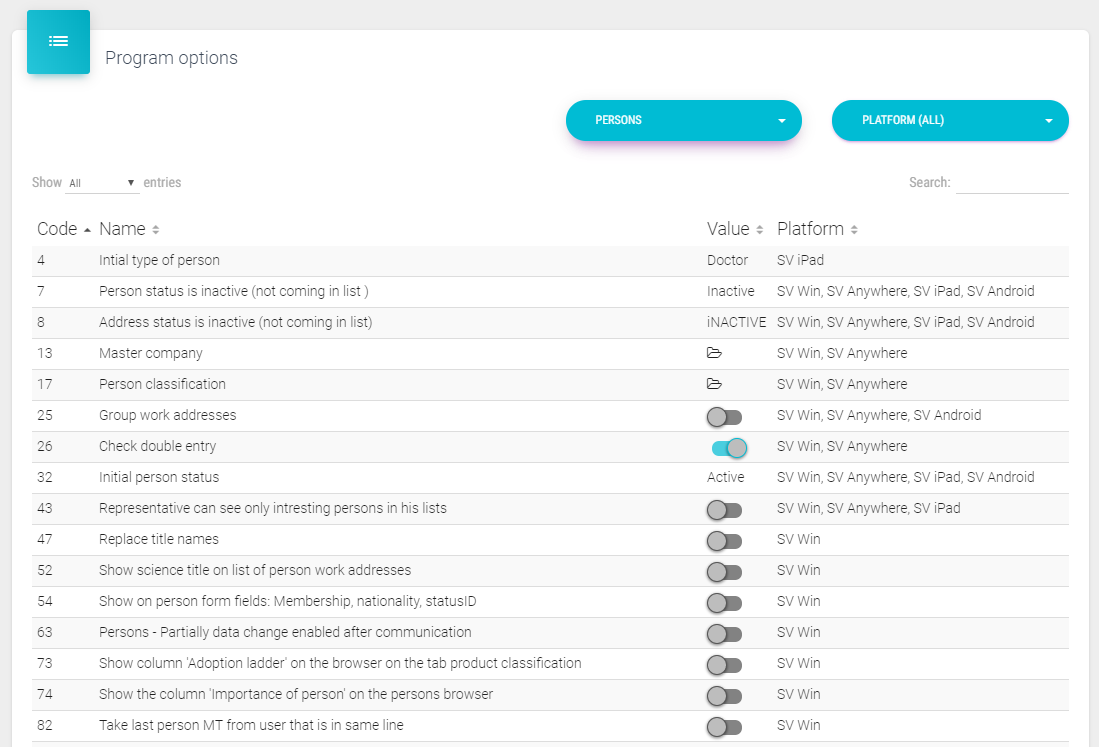Open Person classification folder icon
The height and width of the screenshot is (747, 1099).
coord(714,384)
